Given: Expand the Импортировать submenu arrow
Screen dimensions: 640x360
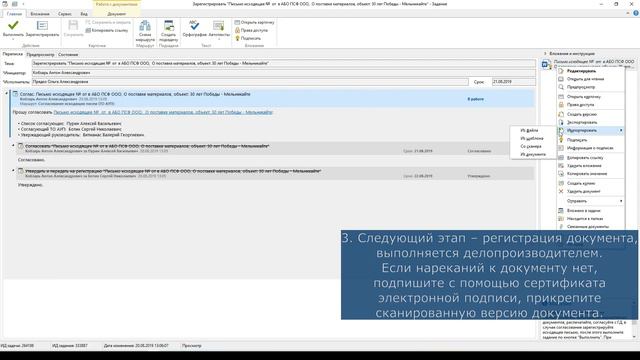Looking at the screenshot, I should (621, 131).
